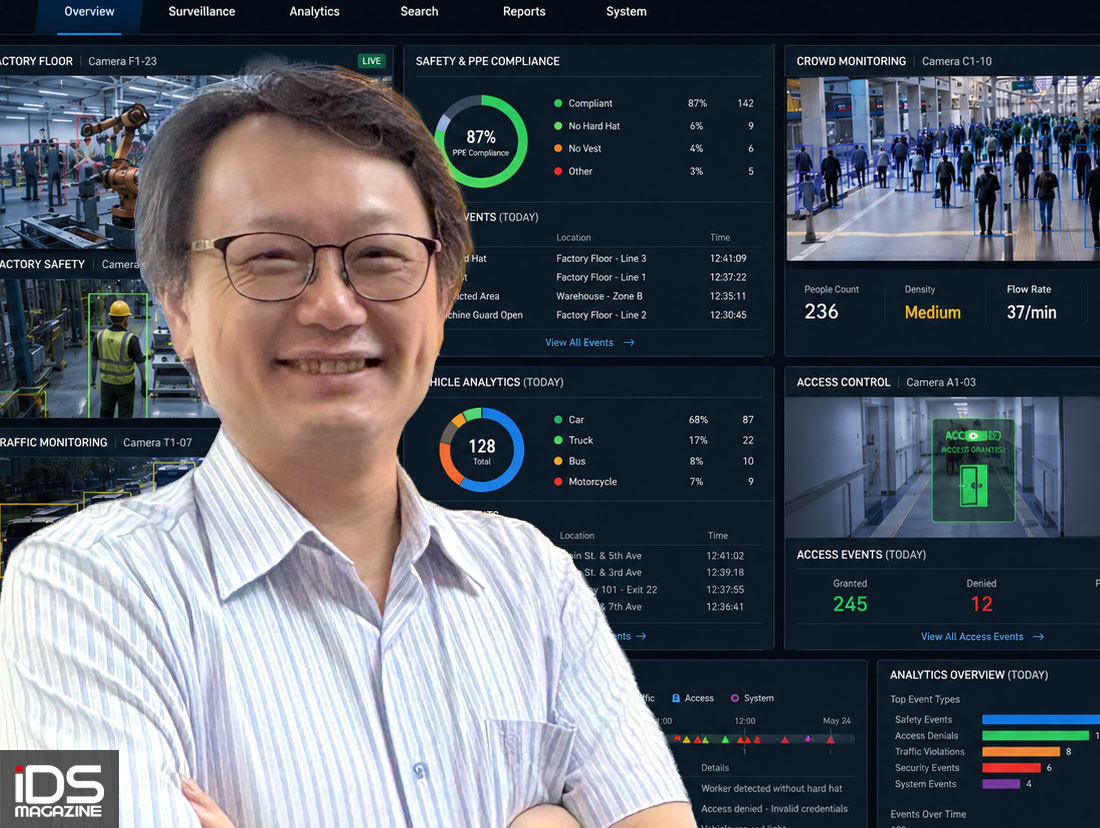Select event row 'Factory Floor - Line 1'
Screen dimensions: 1100x828
603,277
